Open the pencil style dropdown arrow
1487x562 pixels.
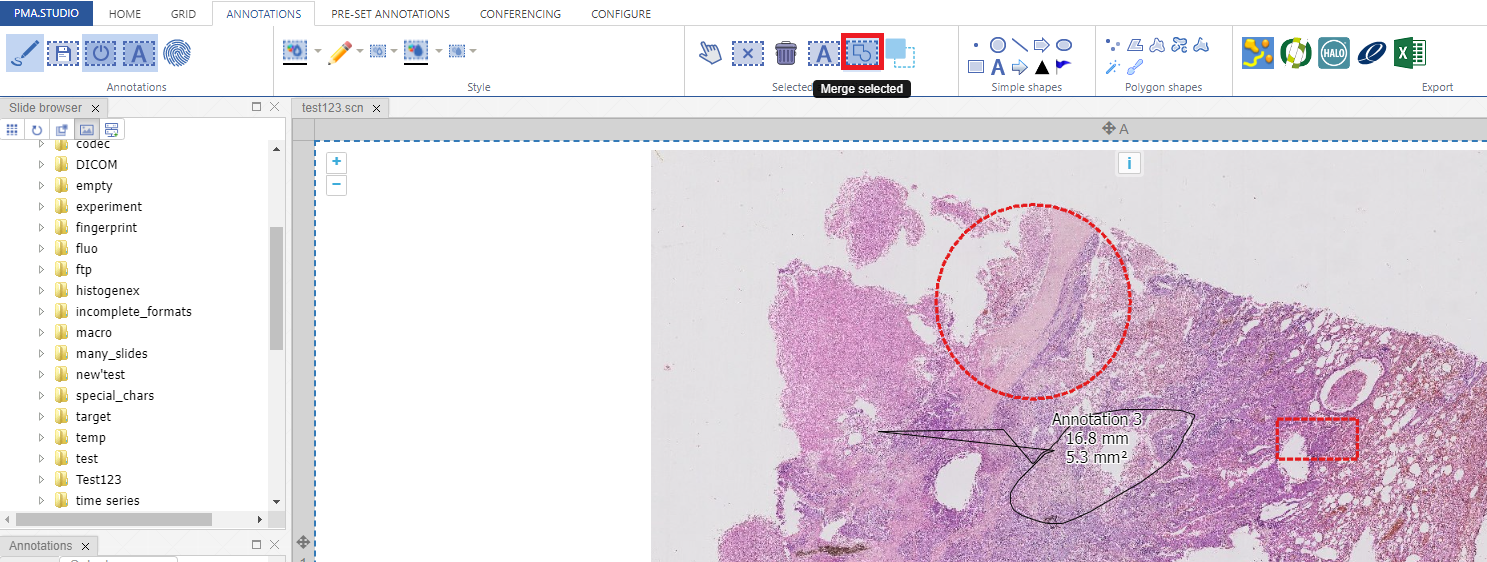pos(358,51)
